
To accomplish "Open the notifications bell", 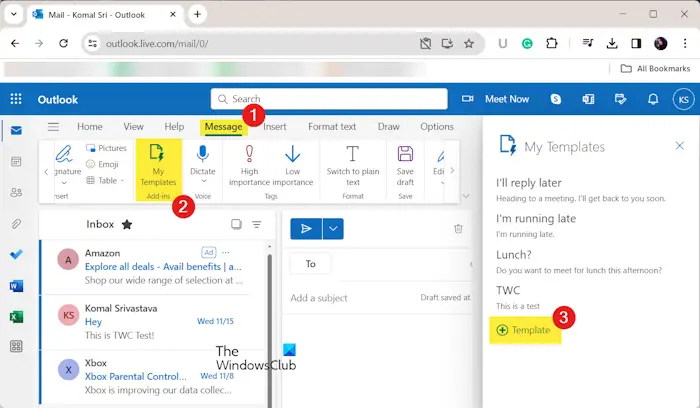I will coord(653,99).
